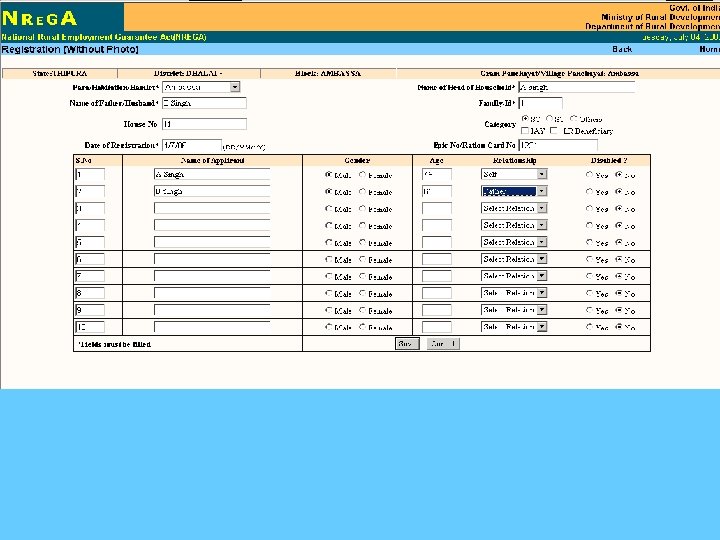Click the Family Id input field
Image resolution: width=720 pixels, height=540 pixels.
(540, 103)
